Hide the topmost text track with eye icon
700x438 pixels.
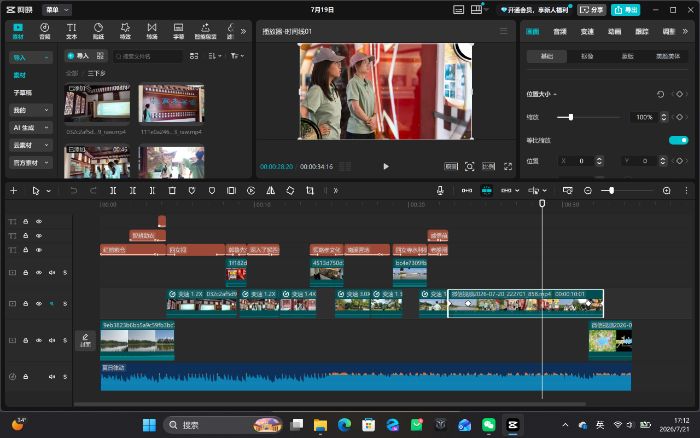(x=39, y=221)
